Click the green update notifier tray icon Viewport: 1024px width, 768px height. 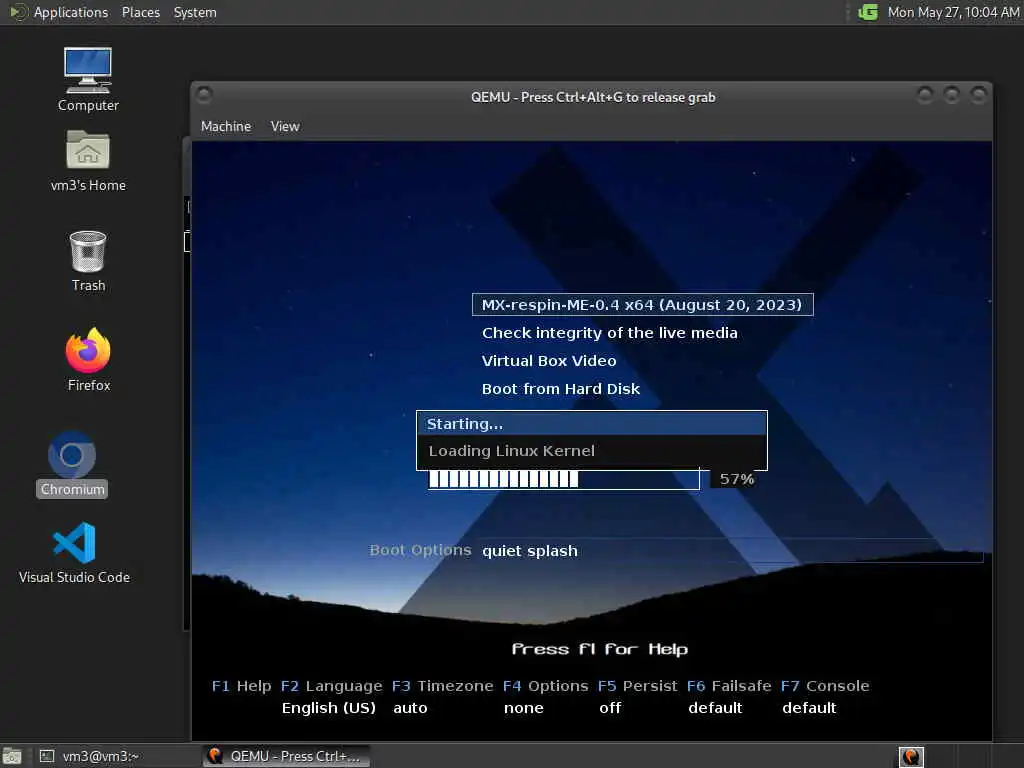867,12
